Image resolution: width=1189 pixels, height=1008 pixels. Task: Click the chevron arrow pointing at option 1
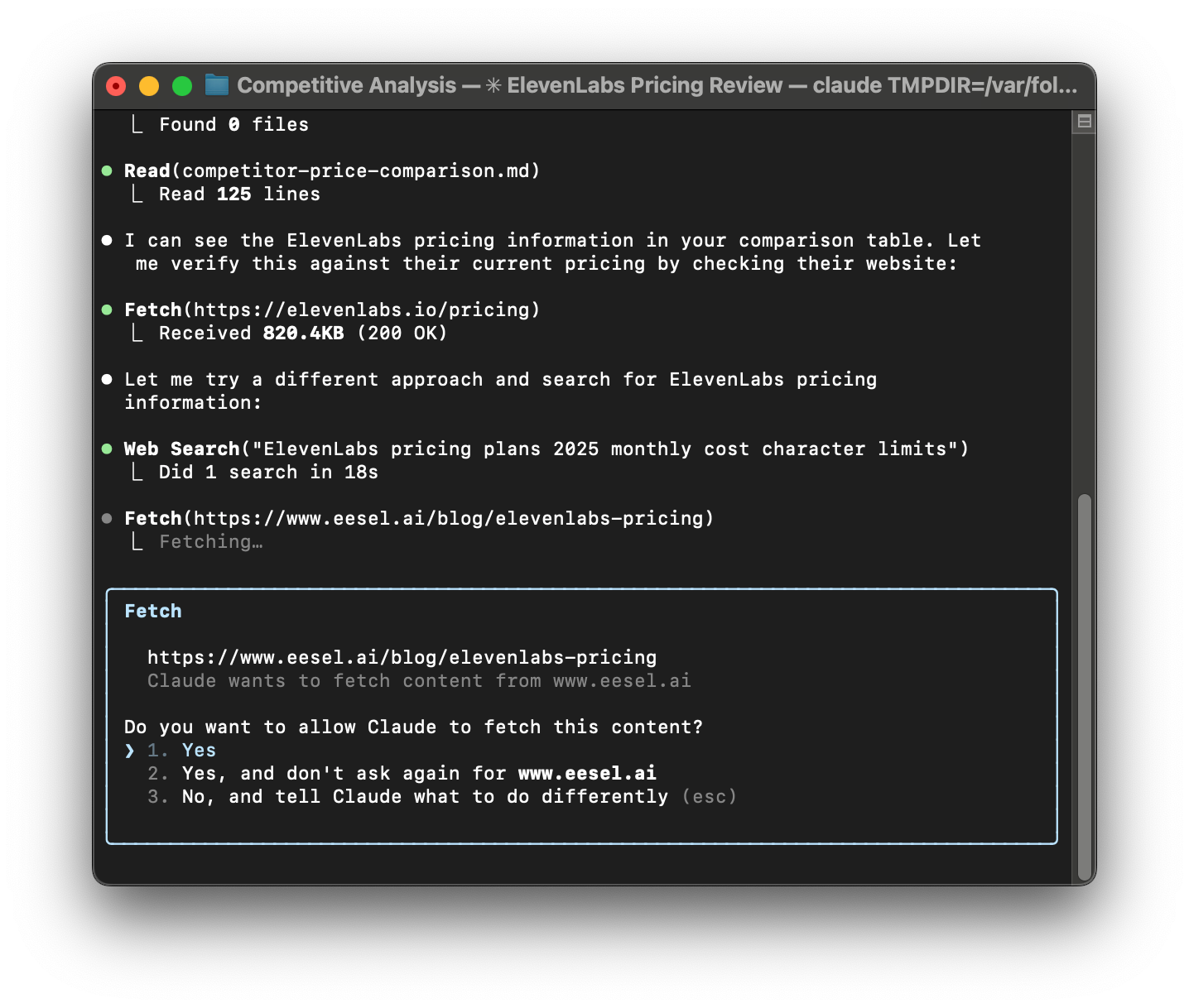[129, 750]
